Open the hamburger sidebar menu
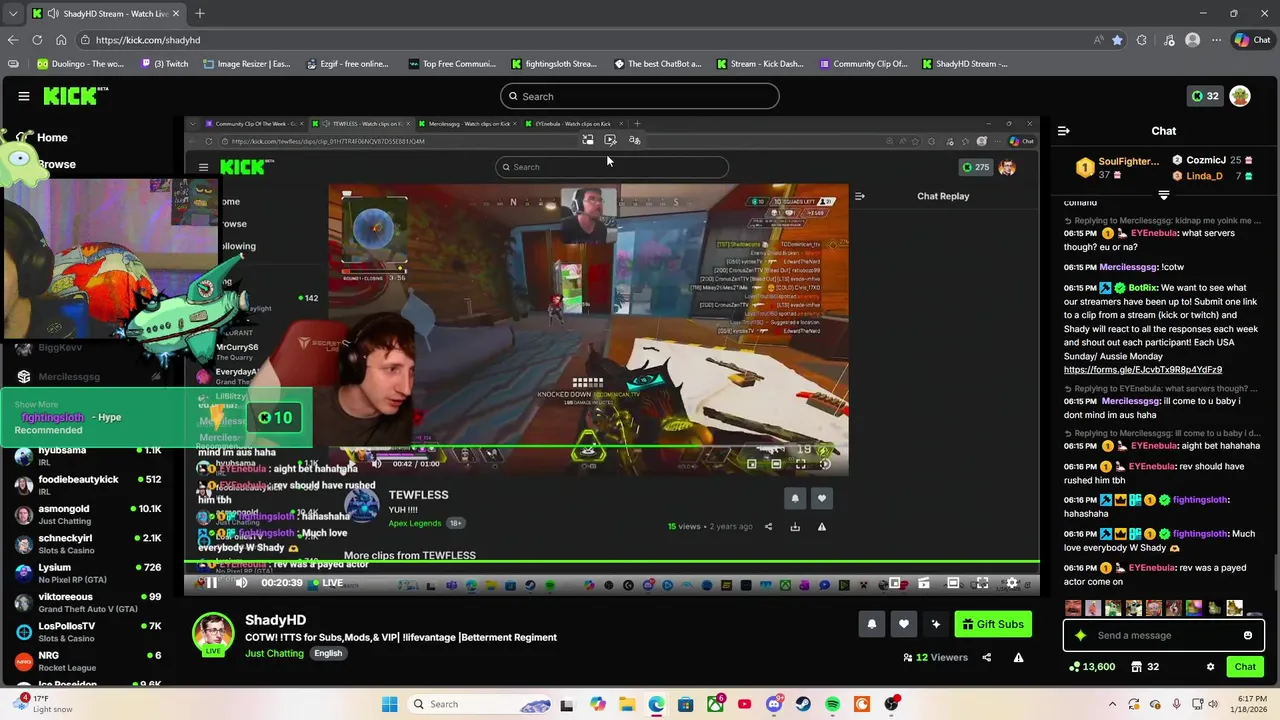 23,96
